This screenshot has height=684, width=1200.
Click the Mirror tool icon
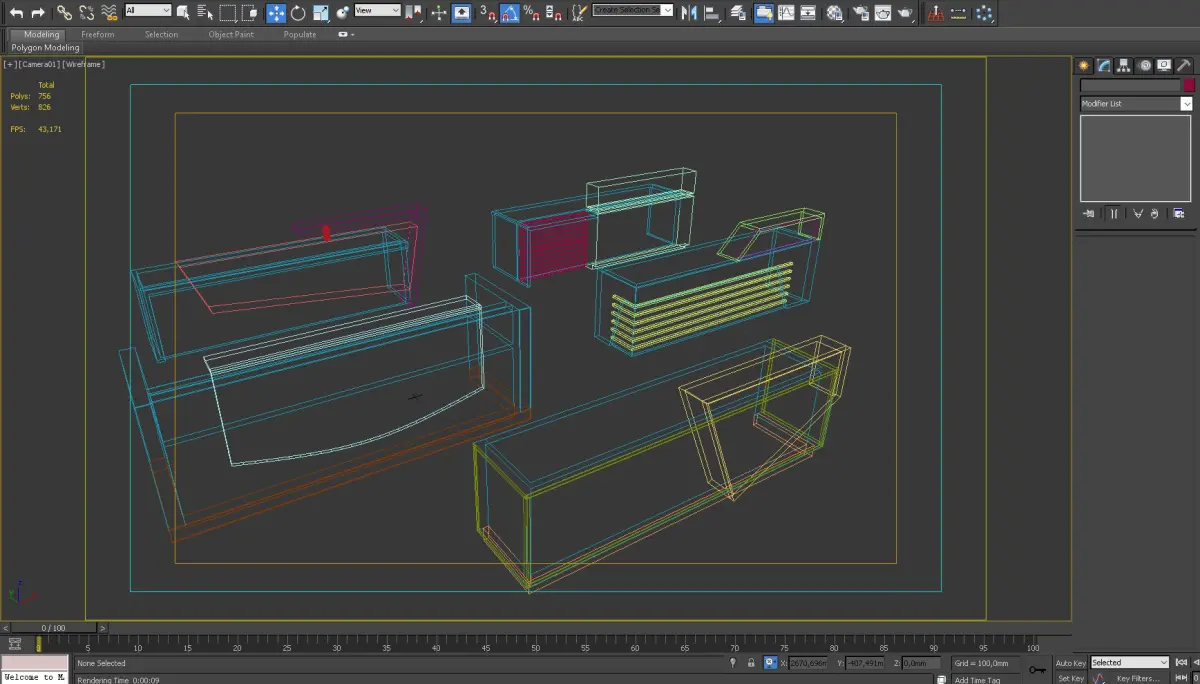(690, 13)
